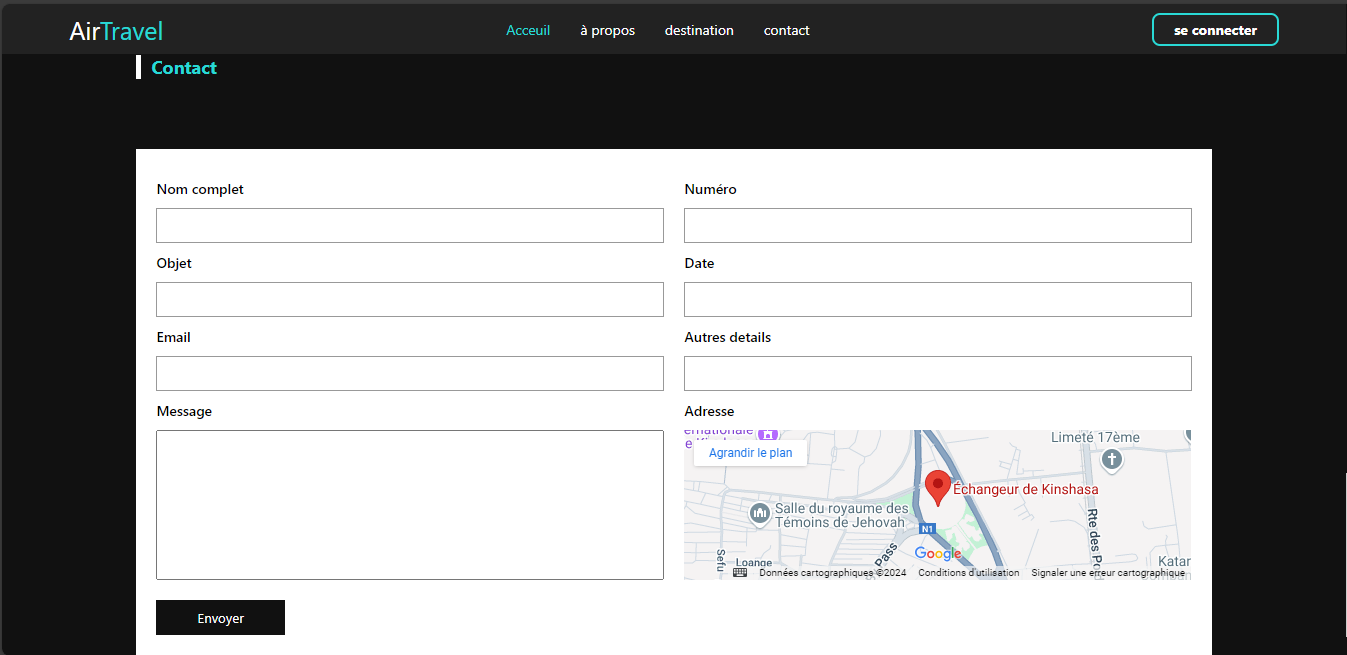The image size is (1347, 655).
Task: Select the Salle du royaume place marker icon
Action: coord(759,514)
